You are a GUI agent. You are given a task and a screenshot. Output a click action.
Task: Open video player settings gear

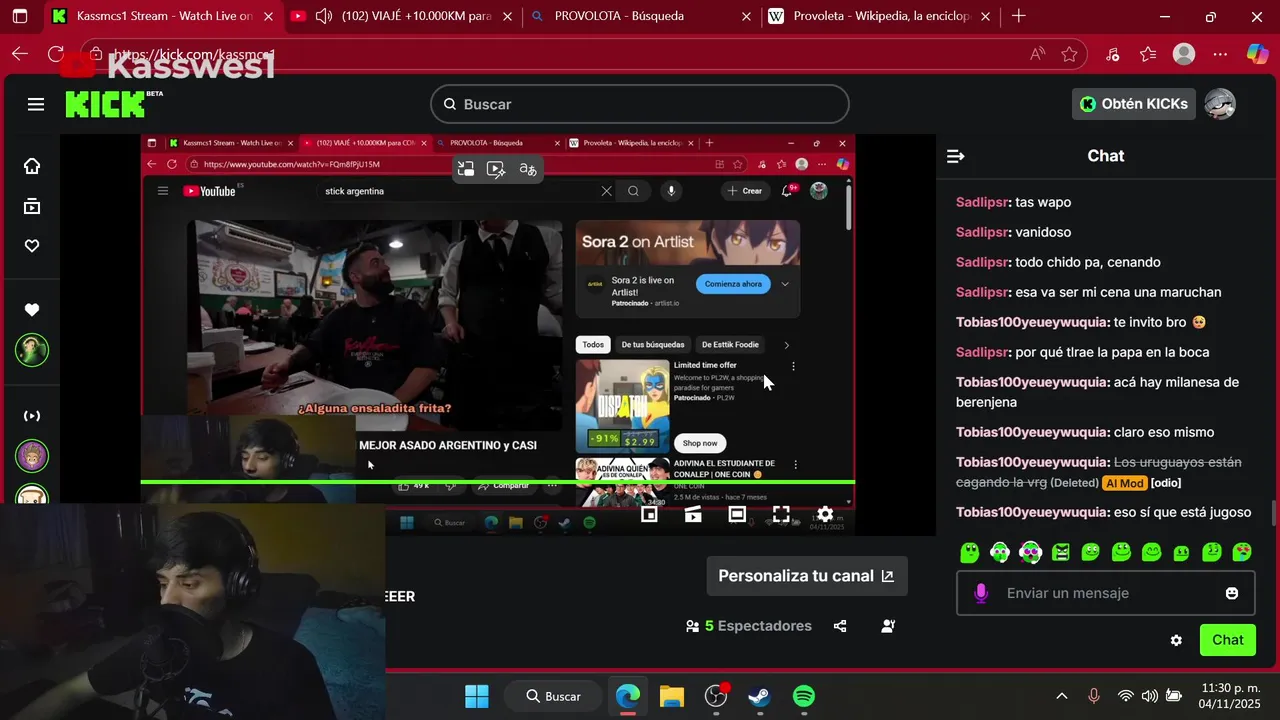825,514
